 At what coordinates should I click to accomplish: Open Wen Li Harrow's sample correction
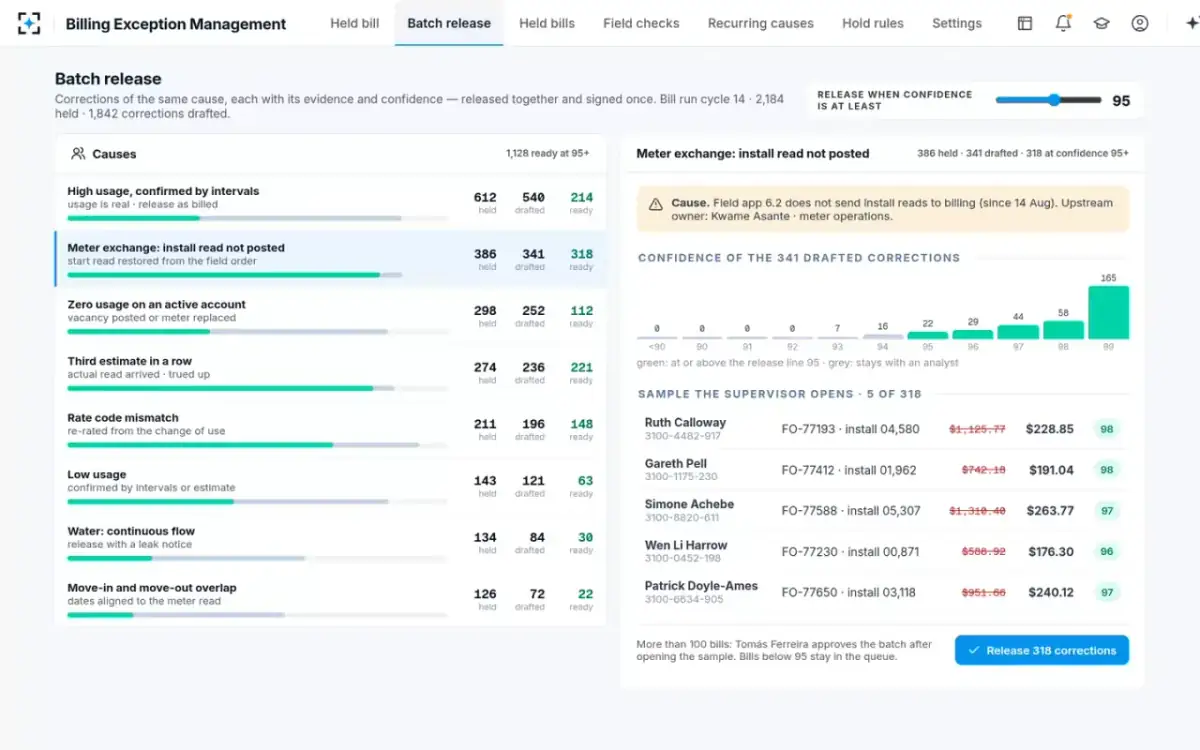coord(883,552)
